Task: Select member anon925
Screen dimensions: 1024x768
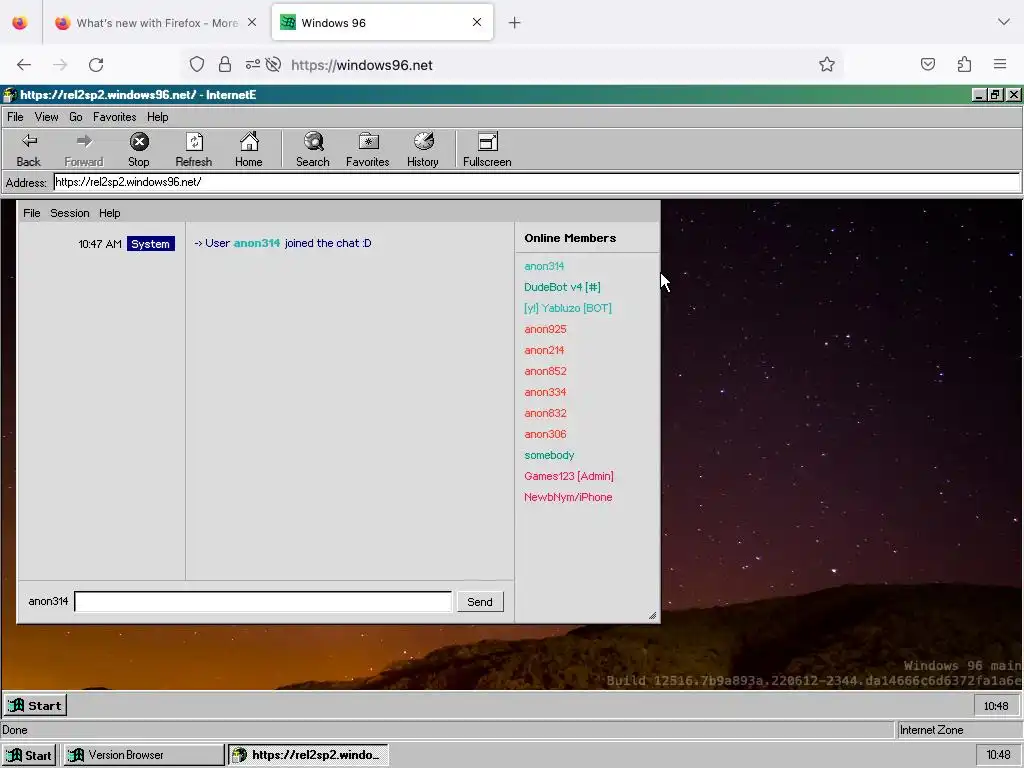Action: coord(545,329)
